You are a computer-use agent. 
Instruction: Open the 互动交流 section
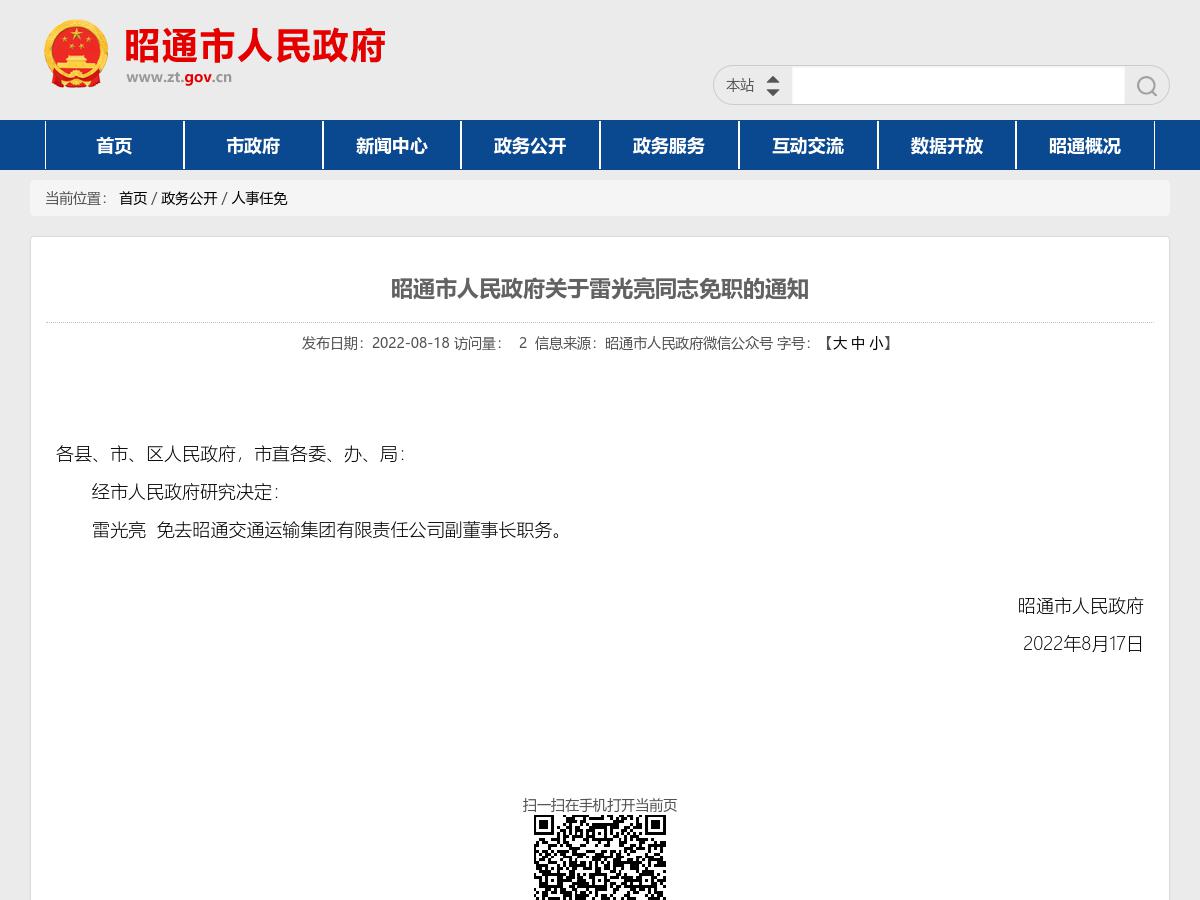[807, 145]
